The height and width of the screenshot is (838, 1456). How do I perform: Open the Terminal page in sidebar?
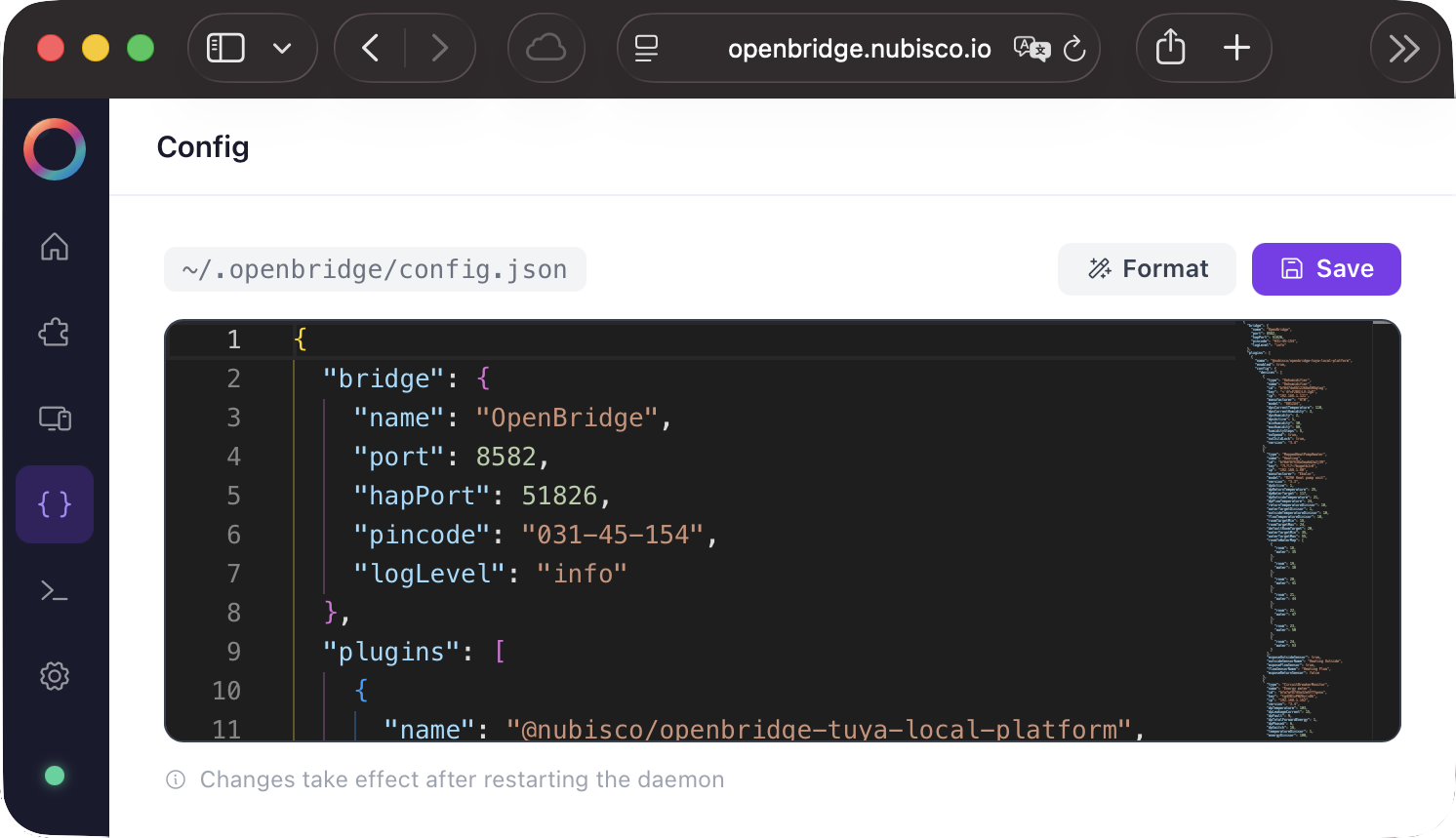point(55,590)
